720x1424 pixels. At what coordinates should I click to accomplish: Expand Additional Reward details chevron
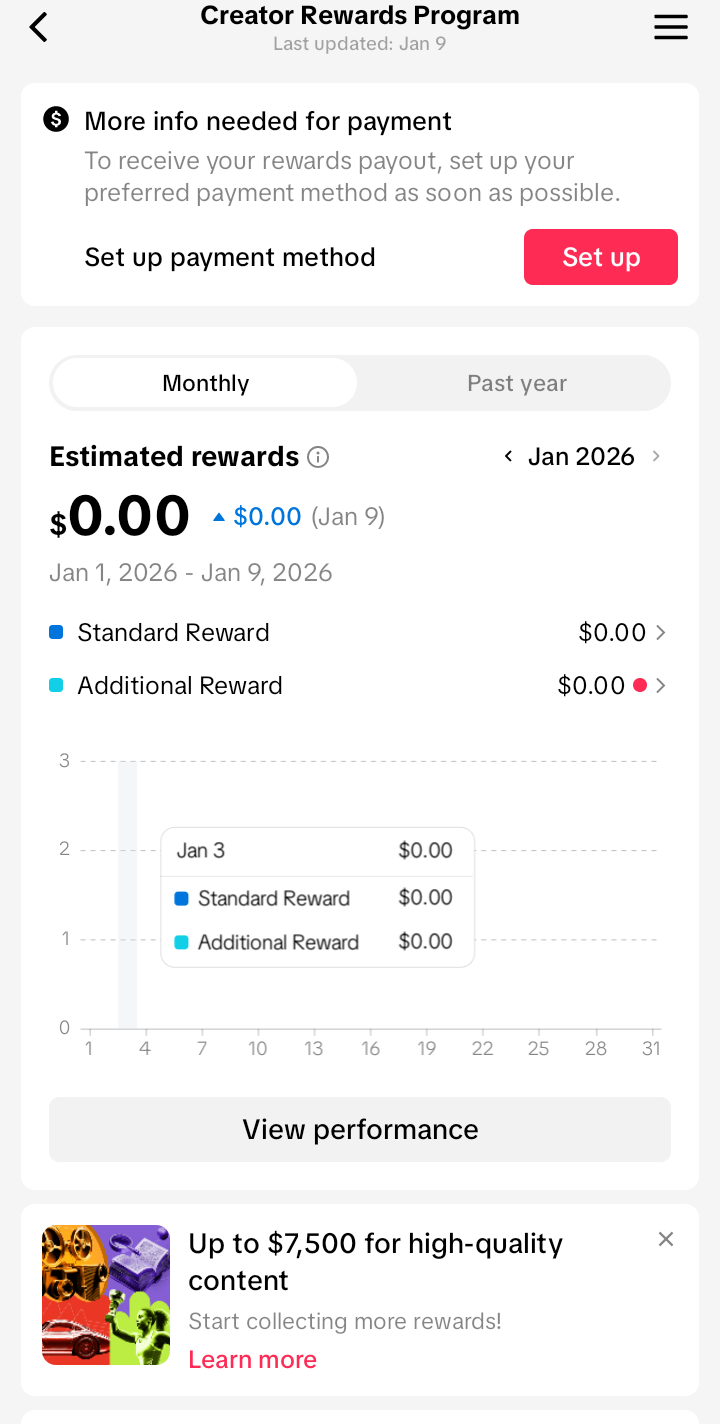point(660,686)
